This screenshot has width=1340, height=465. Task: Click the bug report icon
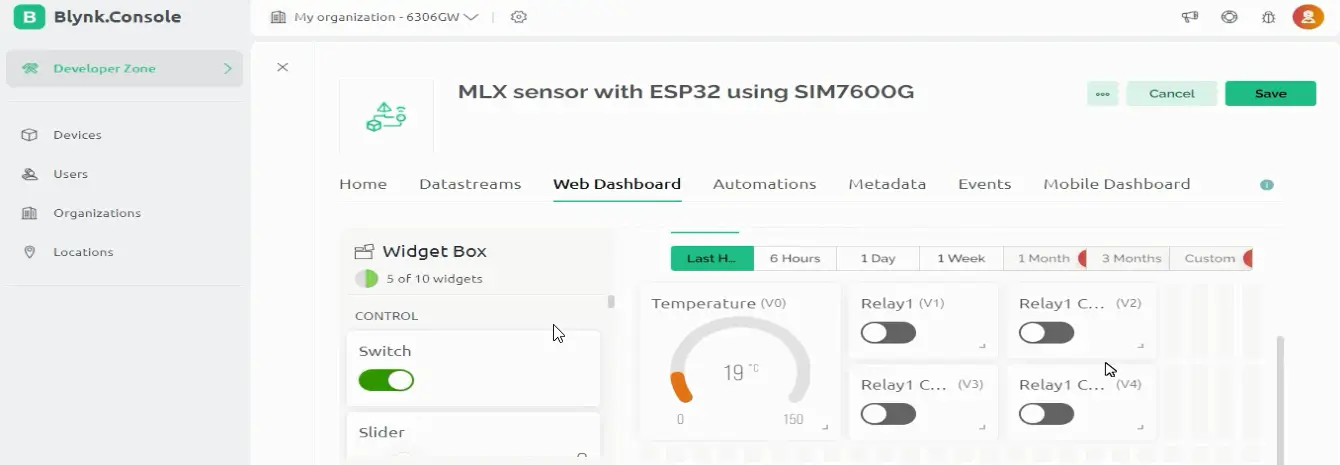tap(1268, 17)
